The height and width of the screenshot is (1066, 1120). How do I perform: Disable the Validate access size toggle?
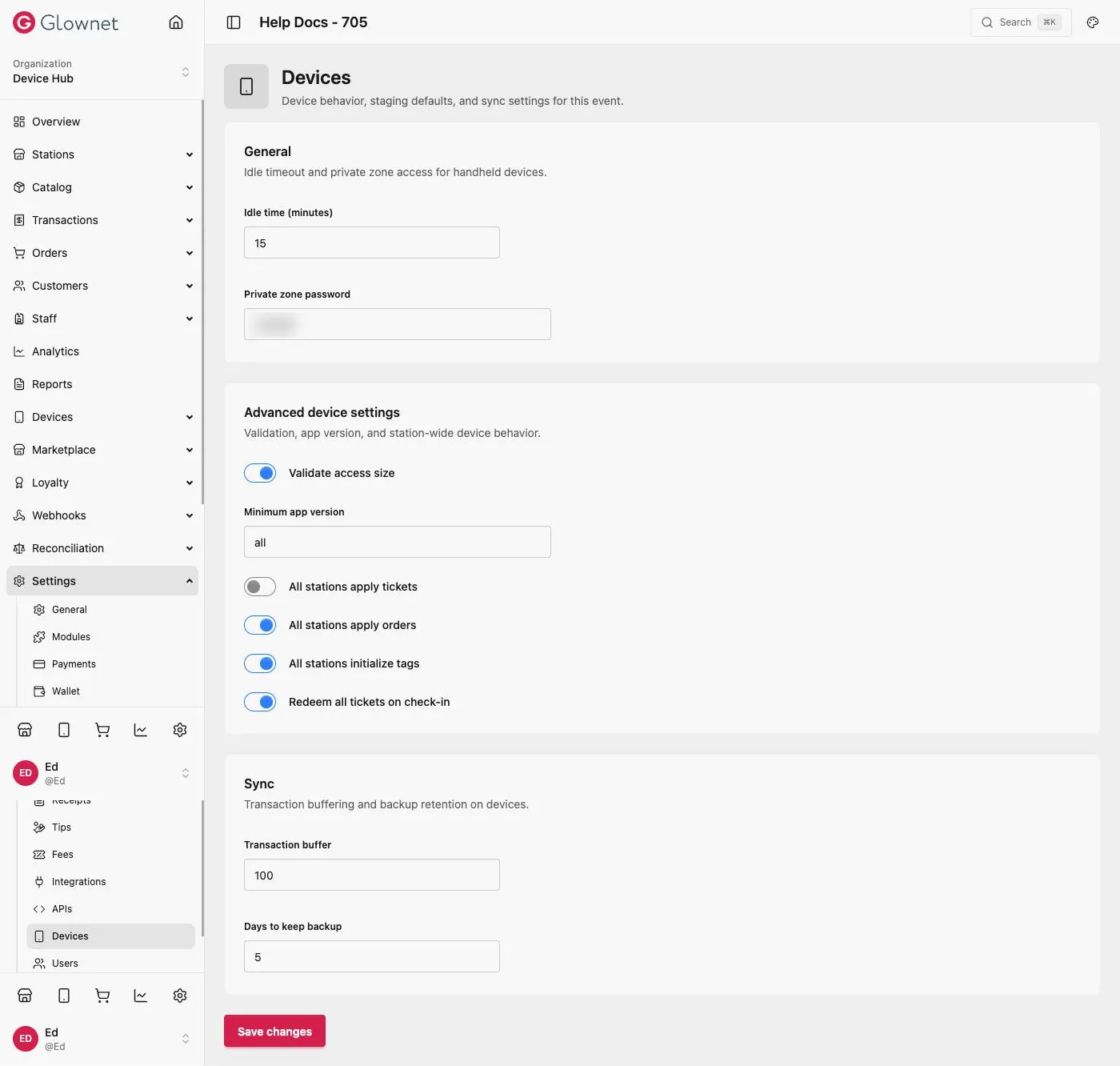(260, 473)
